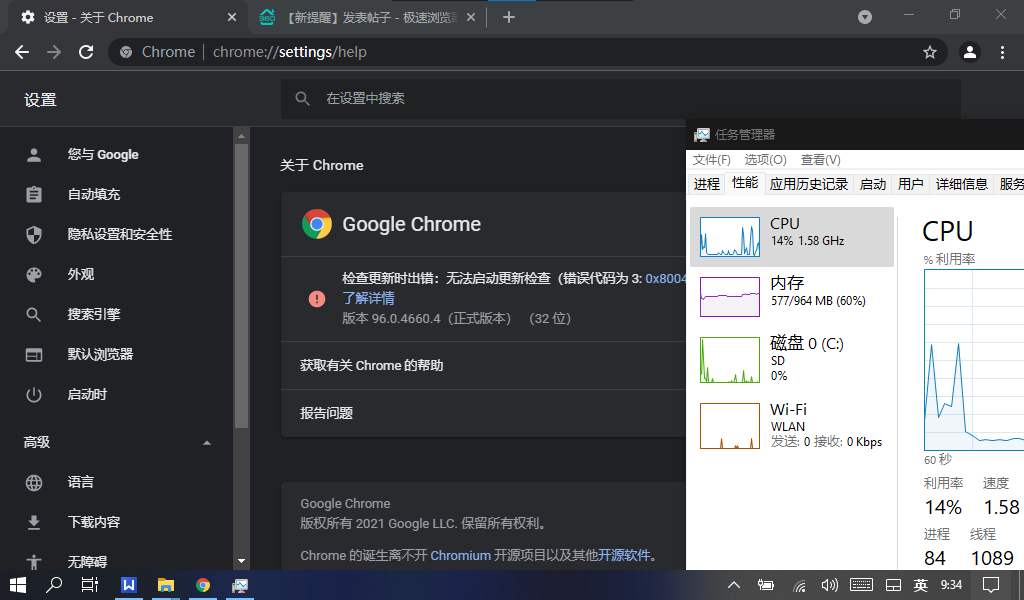1024x600 pixels.
Task: Close the 设置 - 关于 Chrome tab
Action: (232, 18)
